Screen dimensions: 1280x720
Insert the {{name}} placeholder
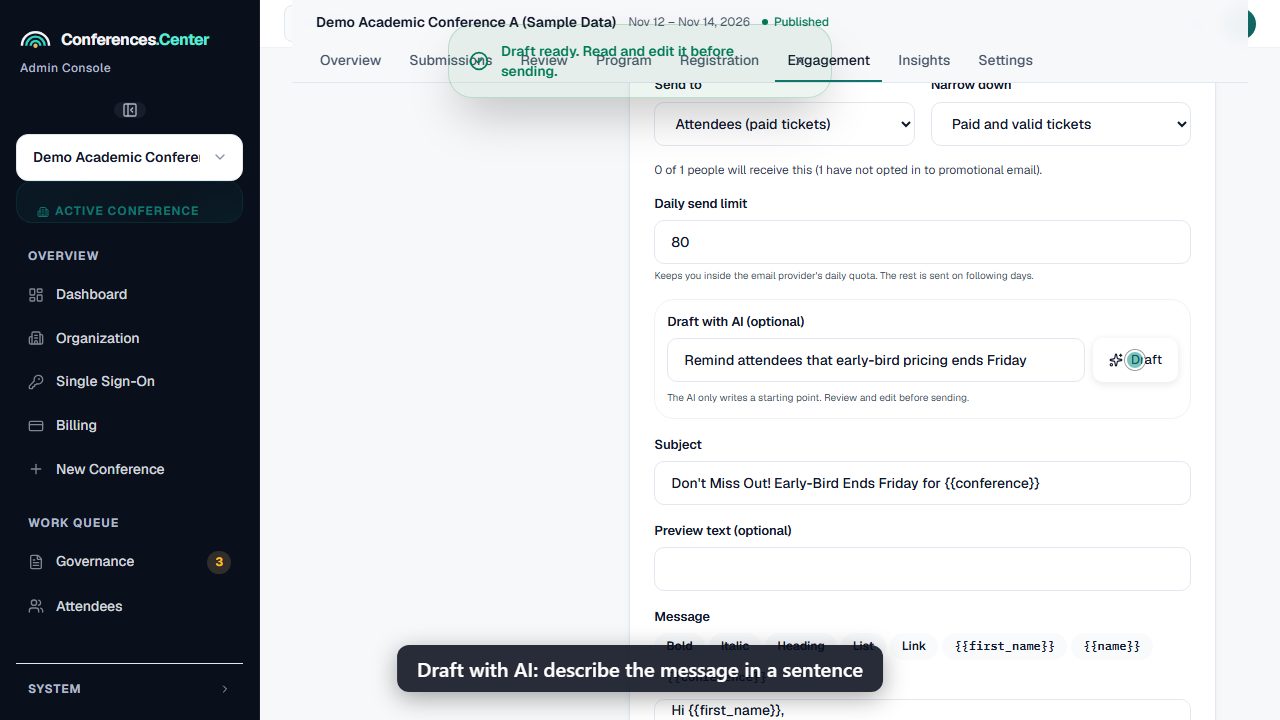pos(1112,646)
